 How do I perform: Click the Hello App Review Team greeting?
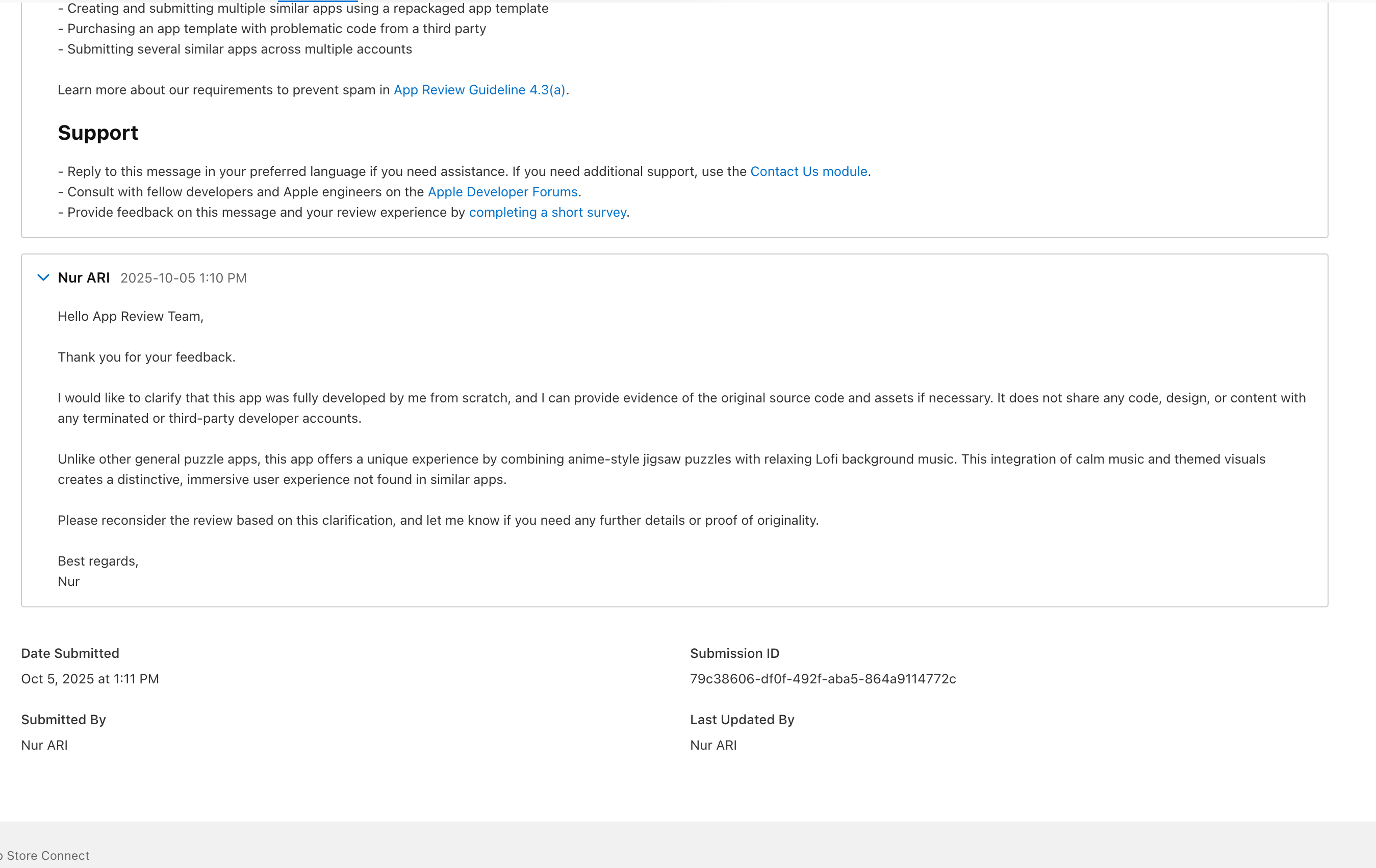pos(130,317)
